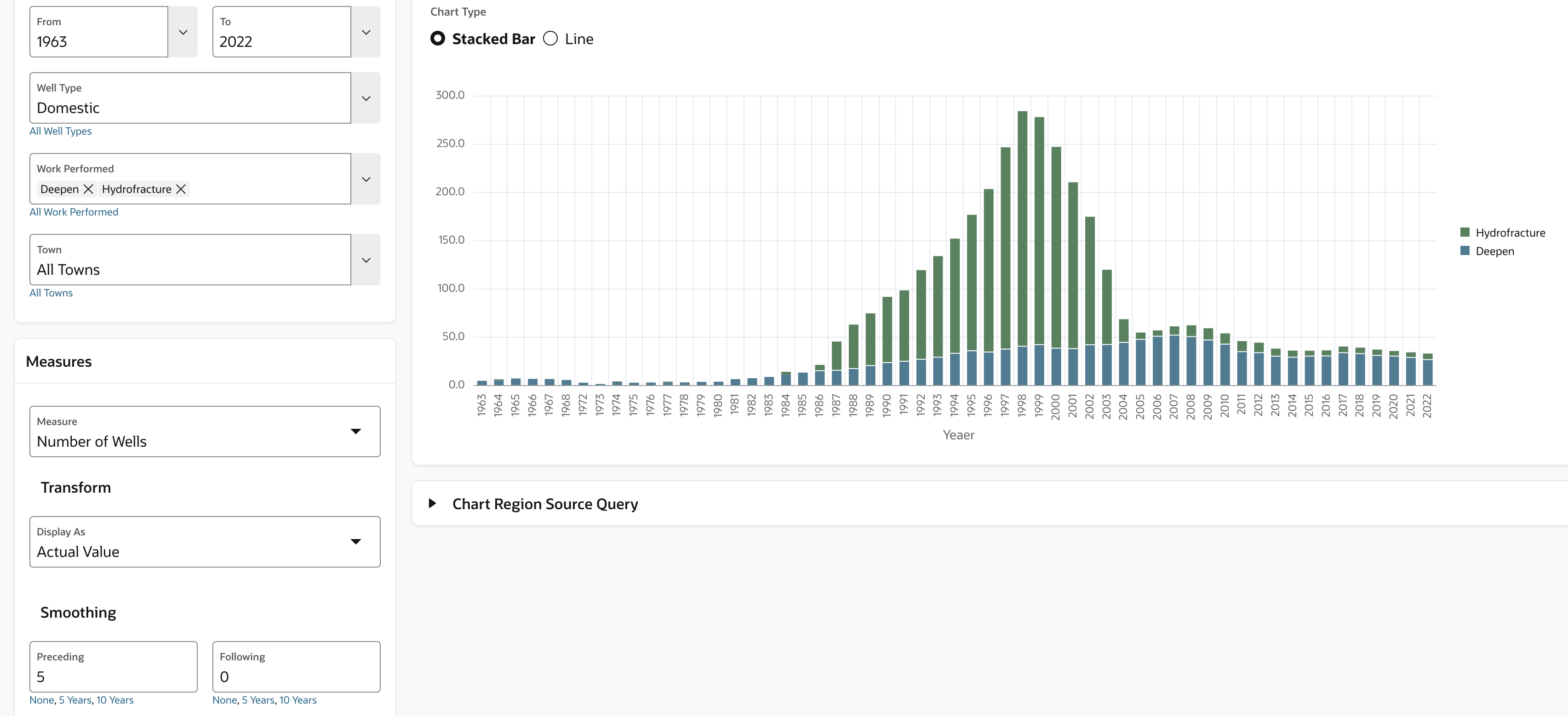Open the From year dropdown chevron
The image size is (1568, 716).
click(183, 32)
